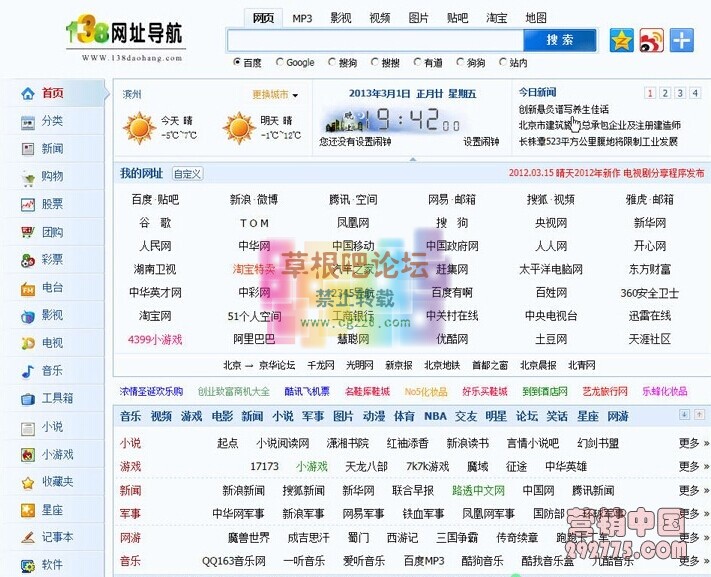711x577 pixels.
Task: Switch to the MP3 search tab
Action: [x=302, y=18]
